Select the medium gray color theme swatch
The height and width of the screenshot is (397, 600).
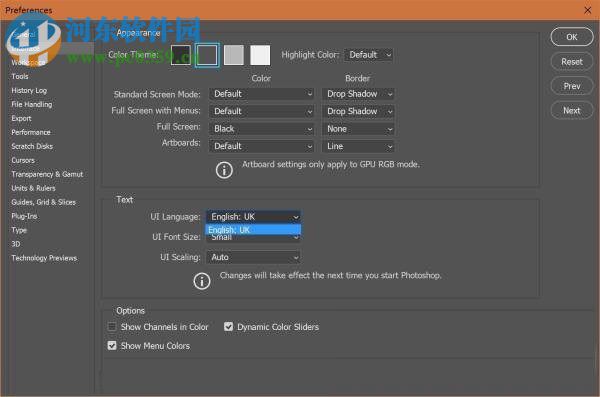pos(234,55)
